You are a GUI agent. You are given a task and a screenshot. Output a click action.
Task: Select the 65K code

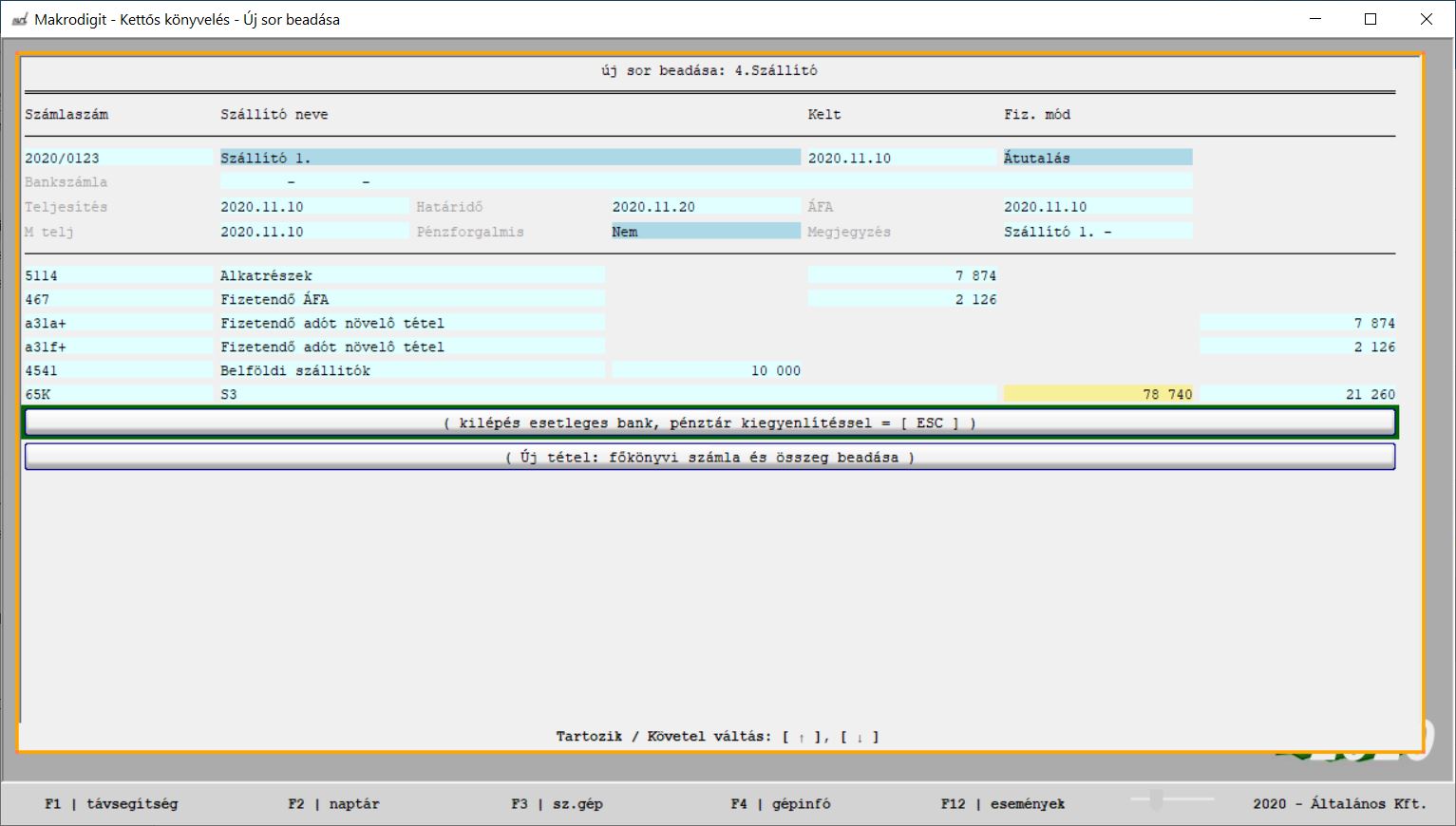121,394
